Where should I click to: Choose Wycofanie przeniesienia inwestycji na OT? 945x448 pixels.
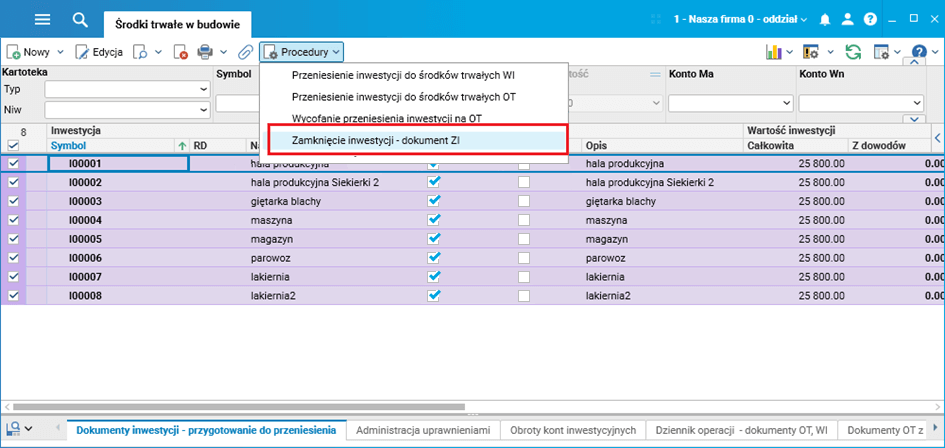click(386, 118)
